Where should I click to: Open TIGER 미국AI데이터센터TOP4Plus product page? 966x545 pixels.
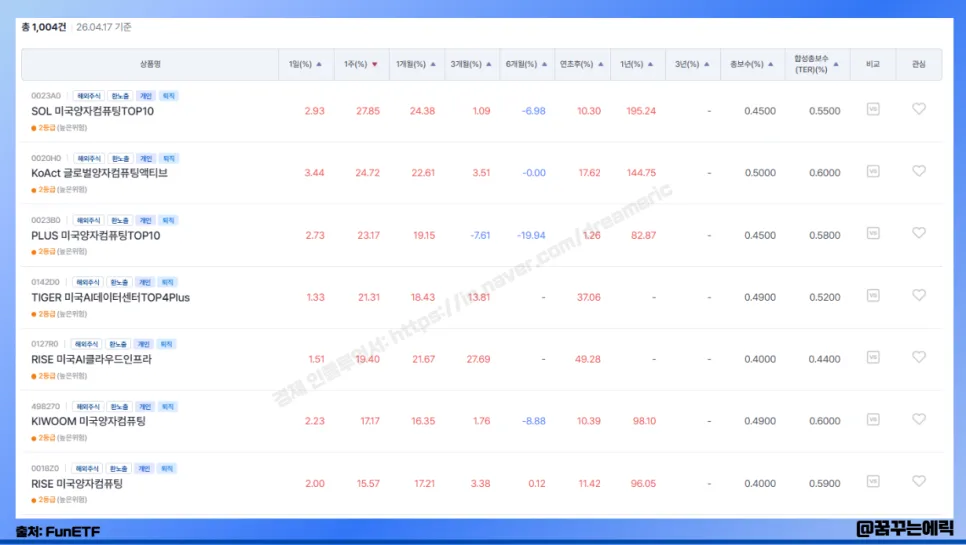click(x=110, y=297)
